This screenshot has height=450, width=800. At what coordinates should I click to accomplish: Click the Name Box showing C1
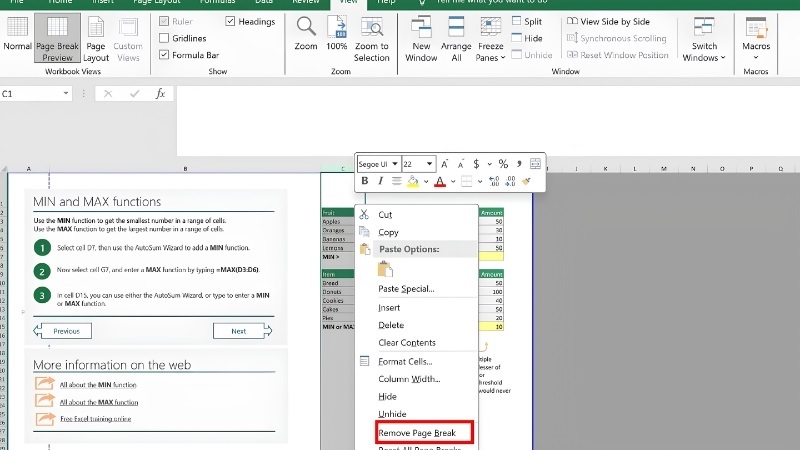point(31,93)
